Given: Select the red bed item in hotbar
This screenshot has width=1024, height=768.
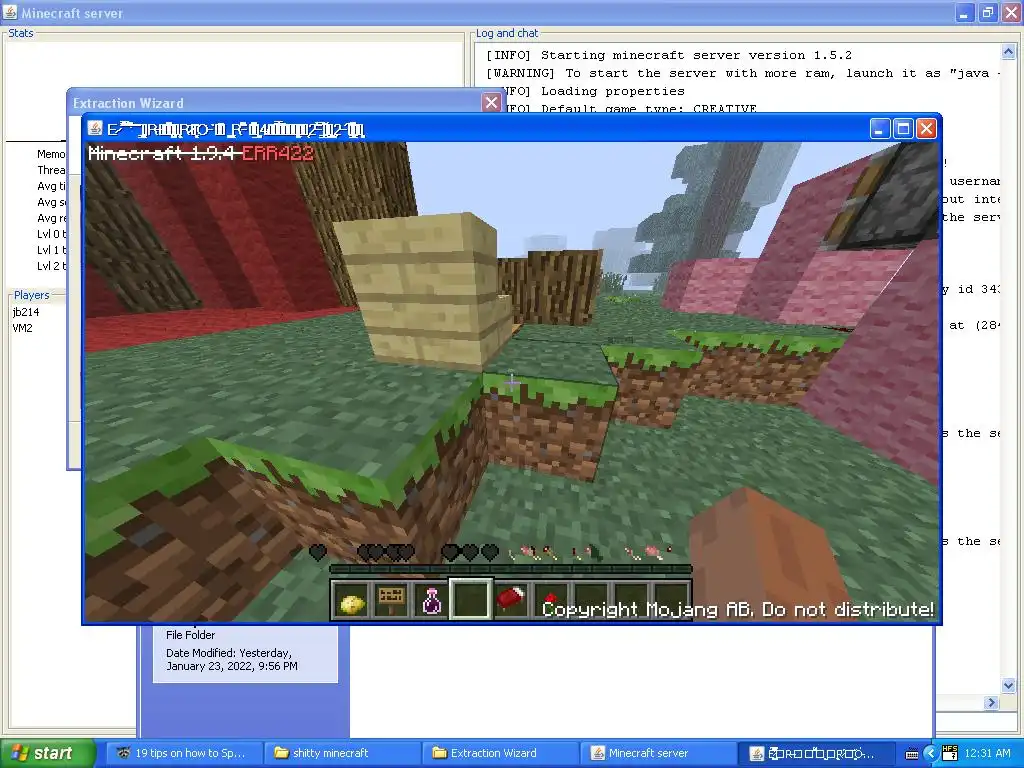Looking at the screenshot, I should [511, 600].
